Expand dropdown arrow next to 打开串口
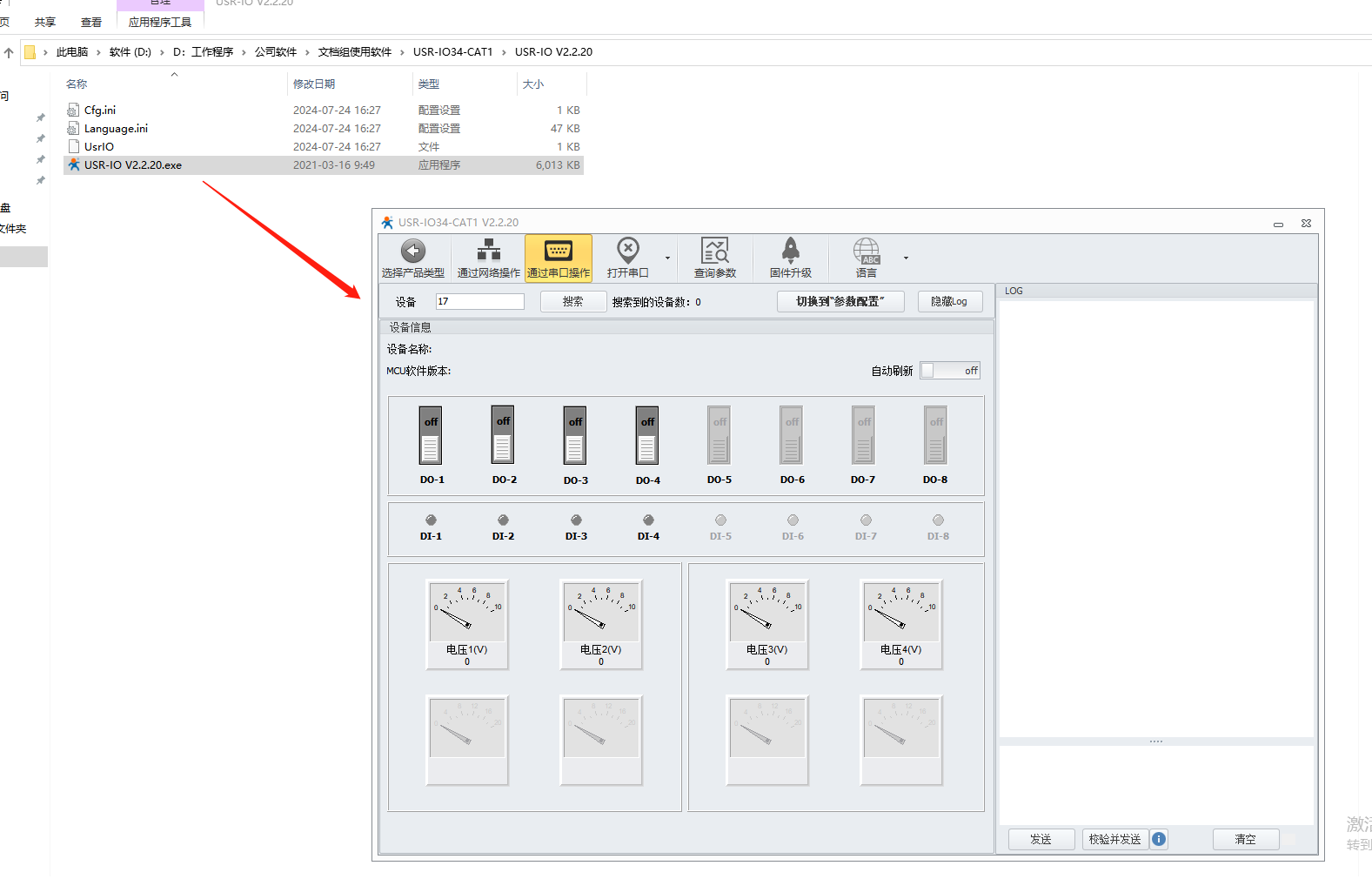The height and width of the screenshot is (879, 1372). pyautogui.click(x=668, y=258)
